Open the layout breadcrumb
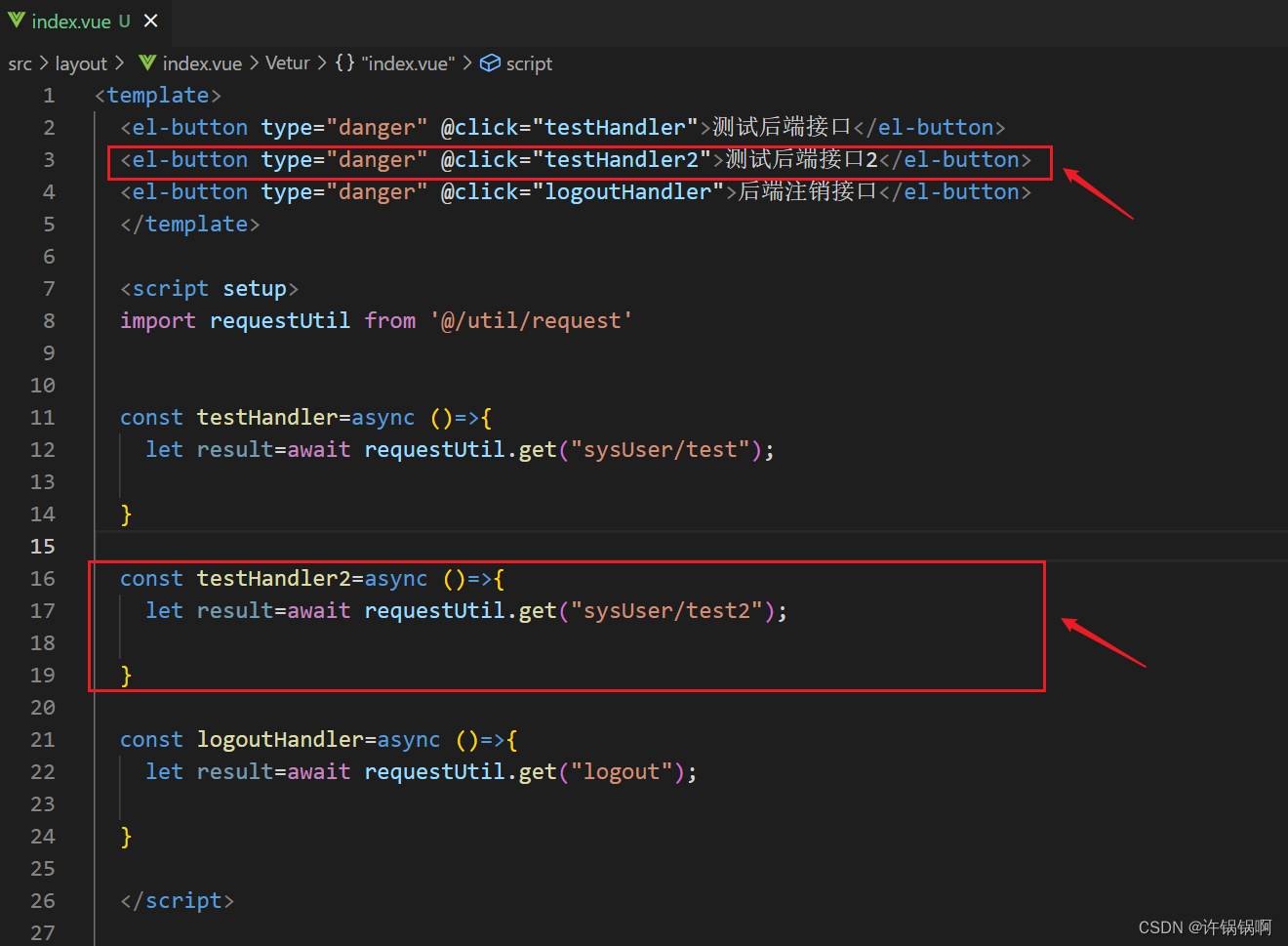Viewport: 1288px width, 946px height. [81, 63]
